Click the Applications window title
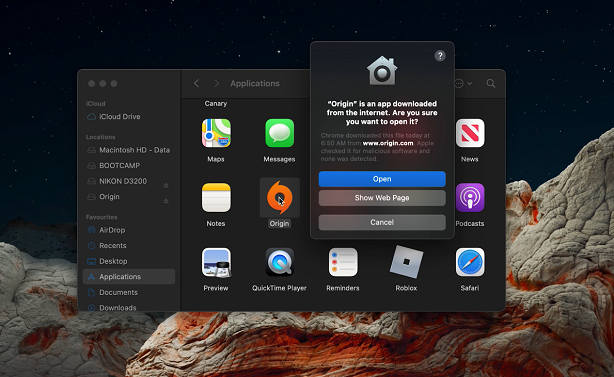This screenshot has height=377, width=614. tap(255, 83)
